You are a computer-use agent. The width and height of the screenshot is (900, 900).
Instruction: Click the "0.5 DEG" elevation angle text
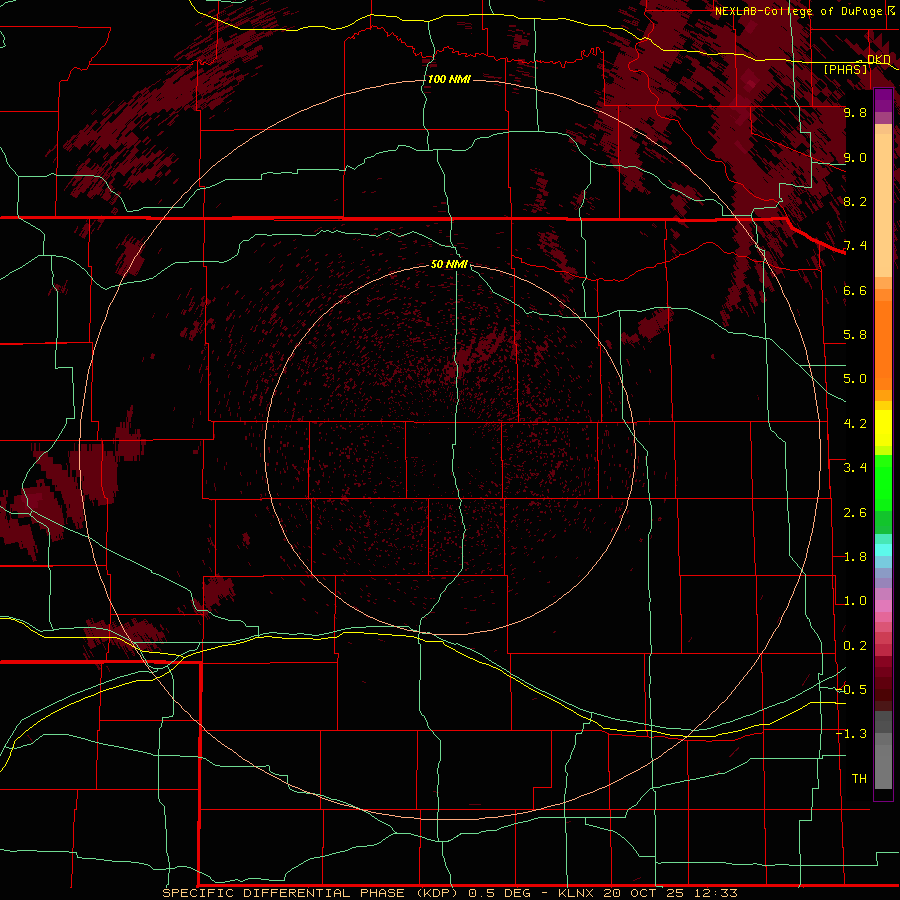coord(499,893)
